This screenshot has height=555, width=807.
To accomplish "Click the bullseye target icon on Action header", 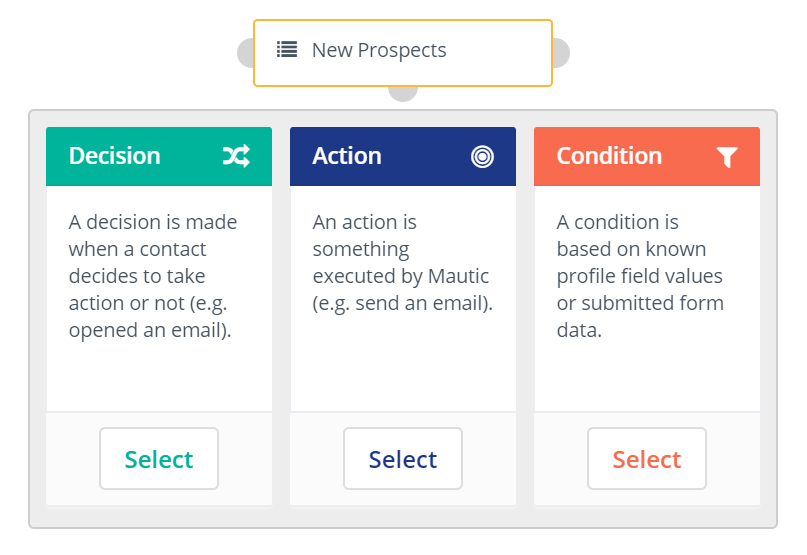I will (482, 156).
